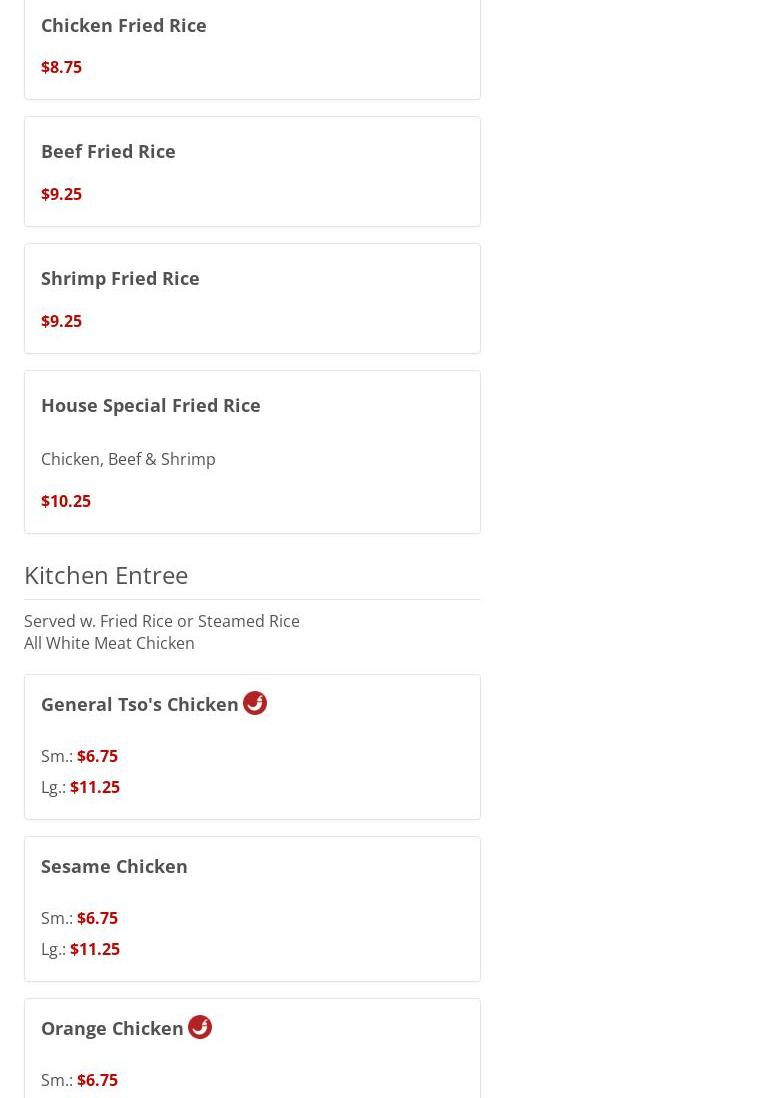Click the $8.75 Chicken Fried Rice price
Image resolution: width=770 pixels, height=1098 pixels.
click(x=62, y=67)
